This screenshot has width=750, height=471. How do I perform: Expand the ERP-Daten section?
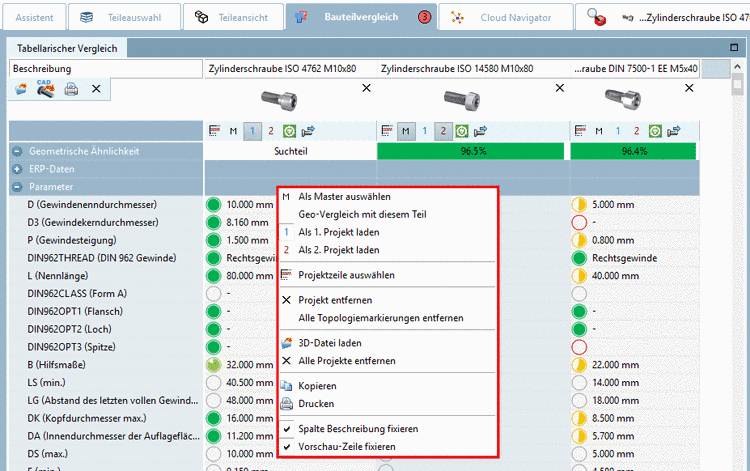(17, 169)
